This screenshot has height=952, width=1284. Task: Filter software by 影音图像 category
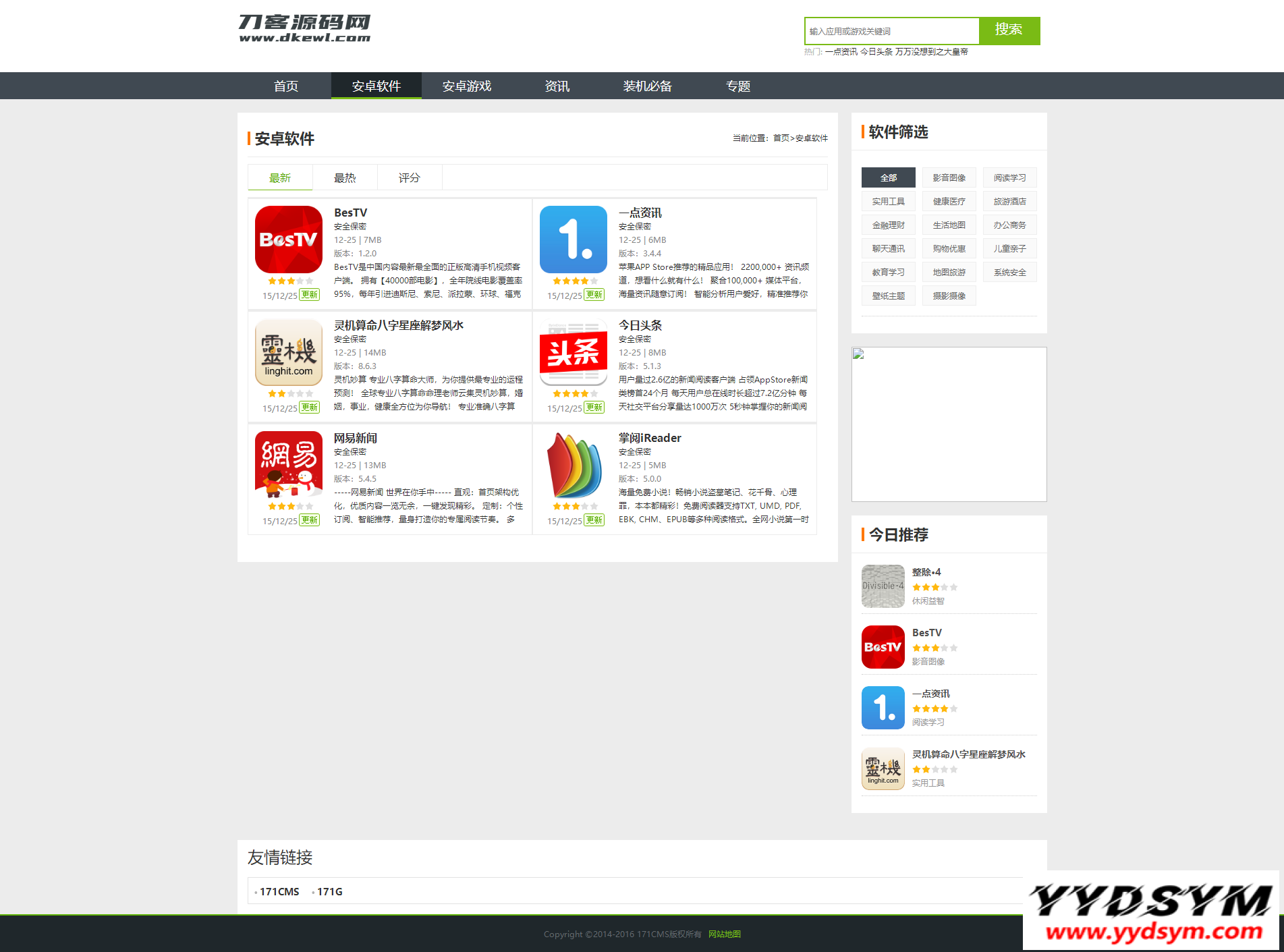[x=949, y=177]
